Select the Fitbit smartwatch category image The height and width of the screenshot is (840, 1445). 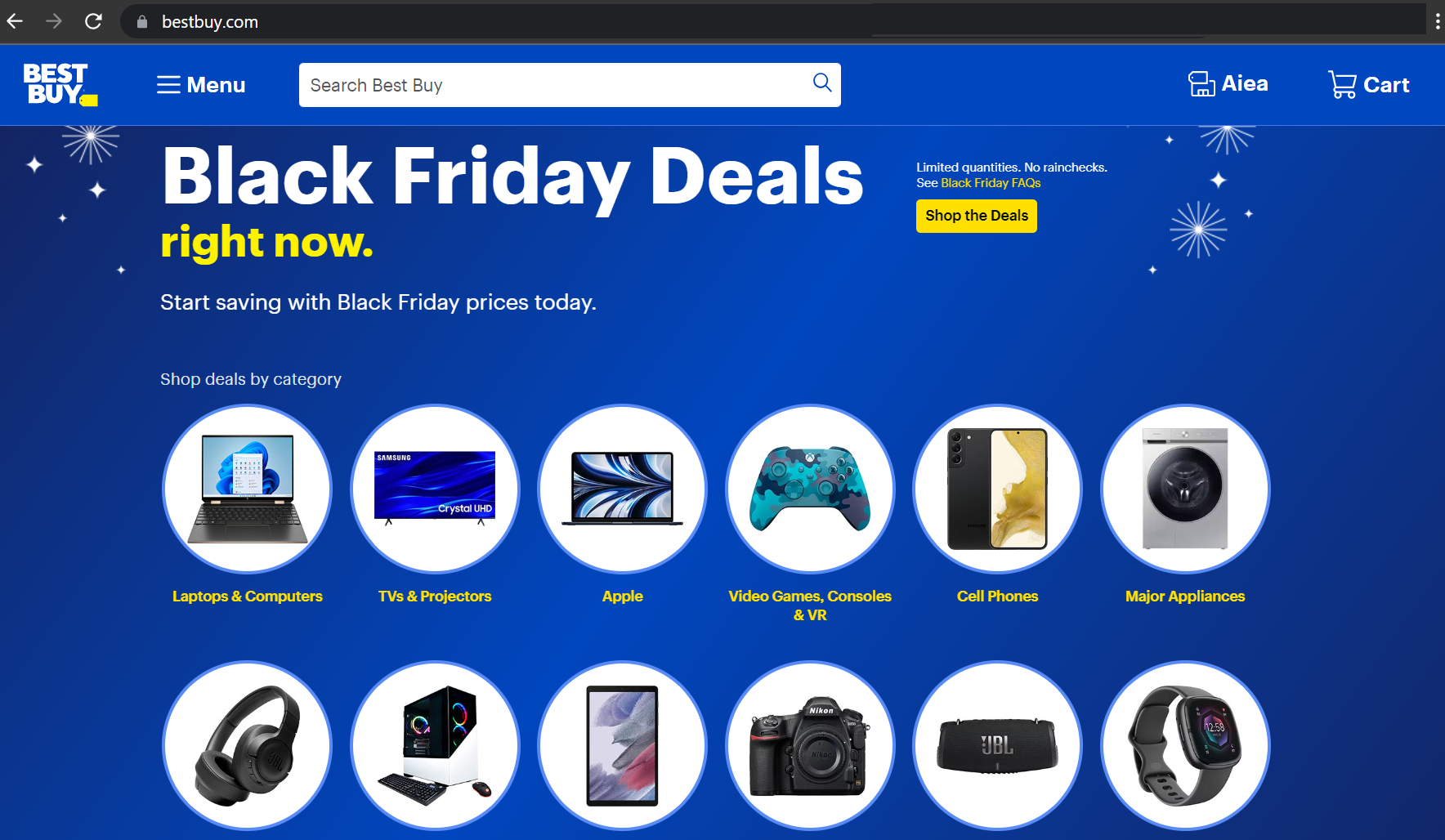click(1185, 745)
